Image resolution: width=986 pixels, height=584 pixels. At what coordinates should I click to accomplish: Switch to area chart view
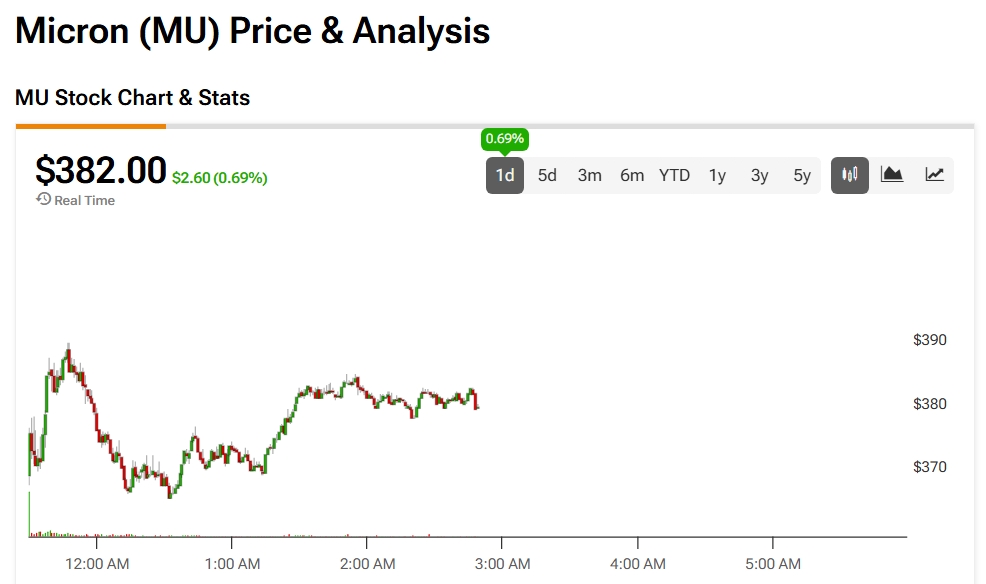[892, 175]
